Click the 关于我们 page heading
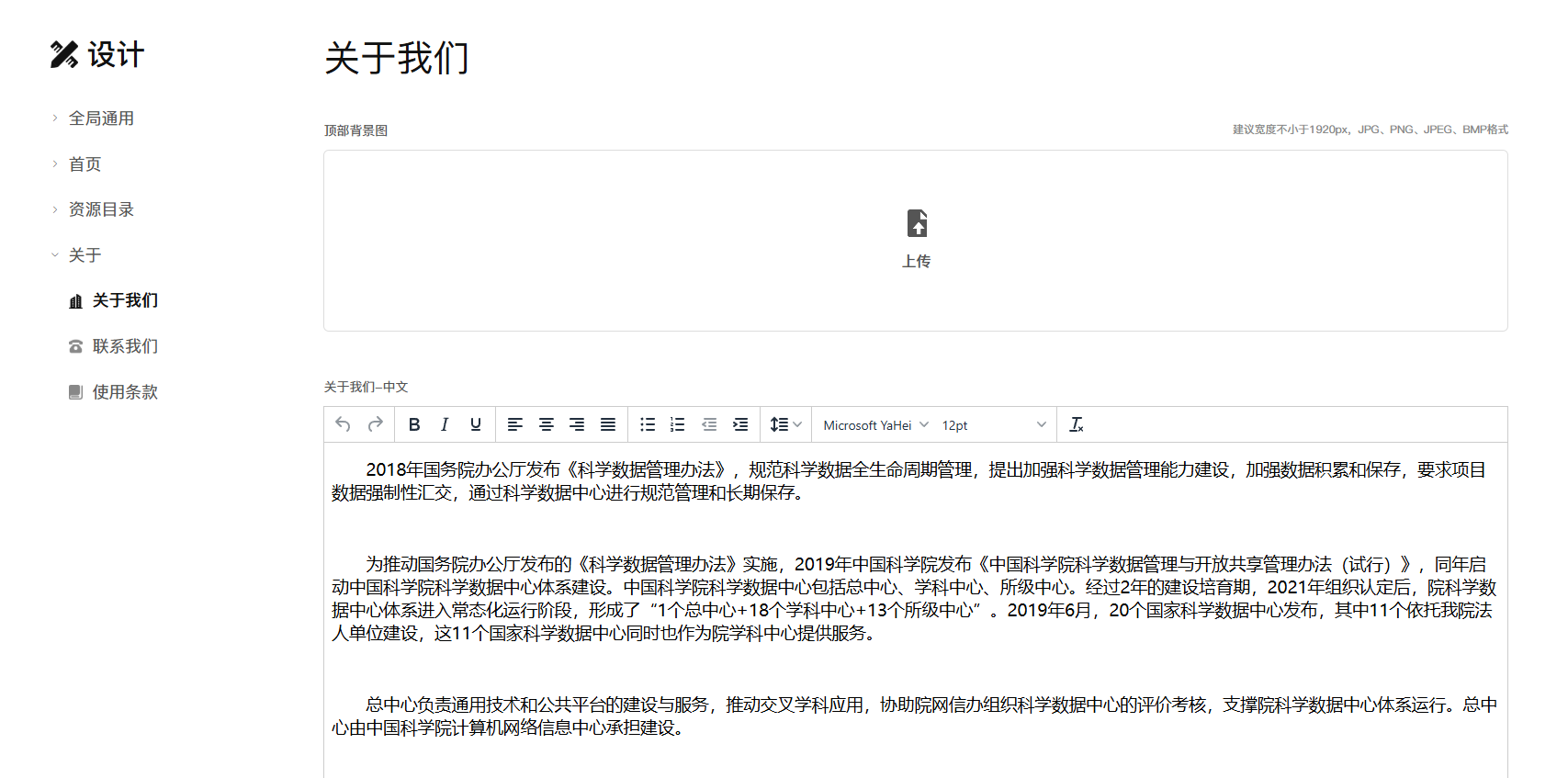Screen dimensions: 1568x778 pos(397,58)
